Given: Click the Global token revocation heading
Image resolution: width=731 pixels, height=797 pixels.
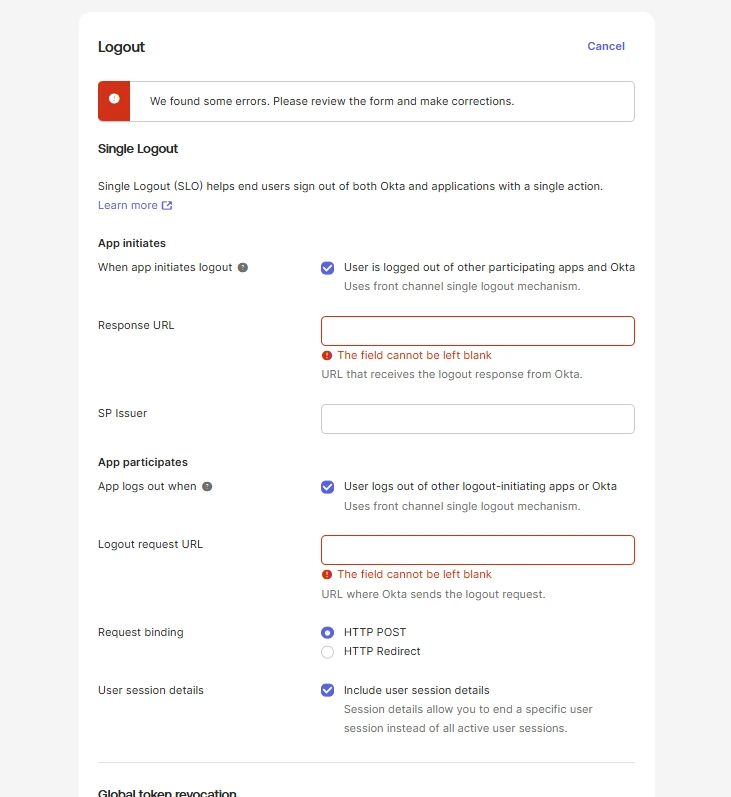Looking at the screenshot, I should [x=167, y=793].
